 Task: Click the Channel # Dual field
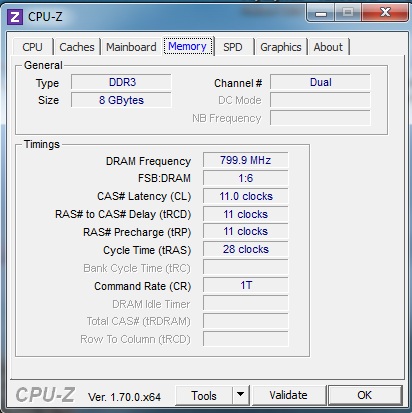320,82
